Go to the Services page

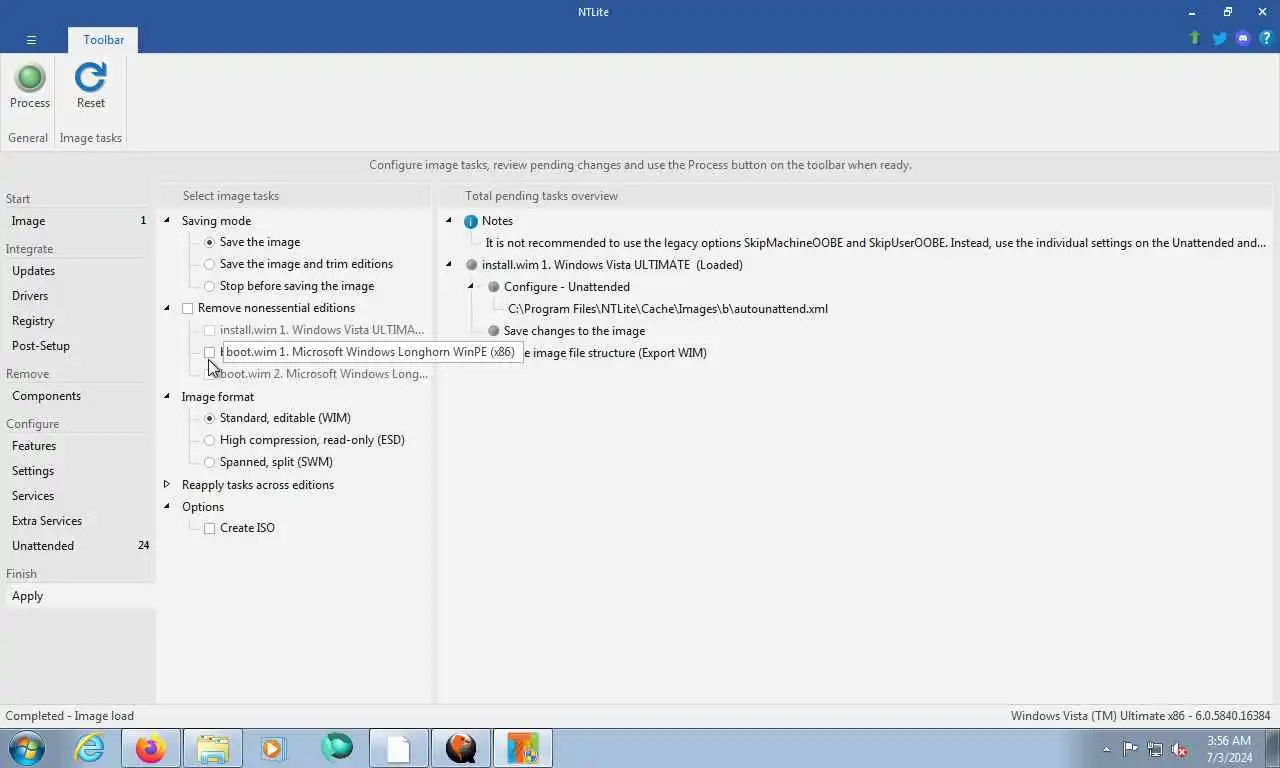[78, 496]
